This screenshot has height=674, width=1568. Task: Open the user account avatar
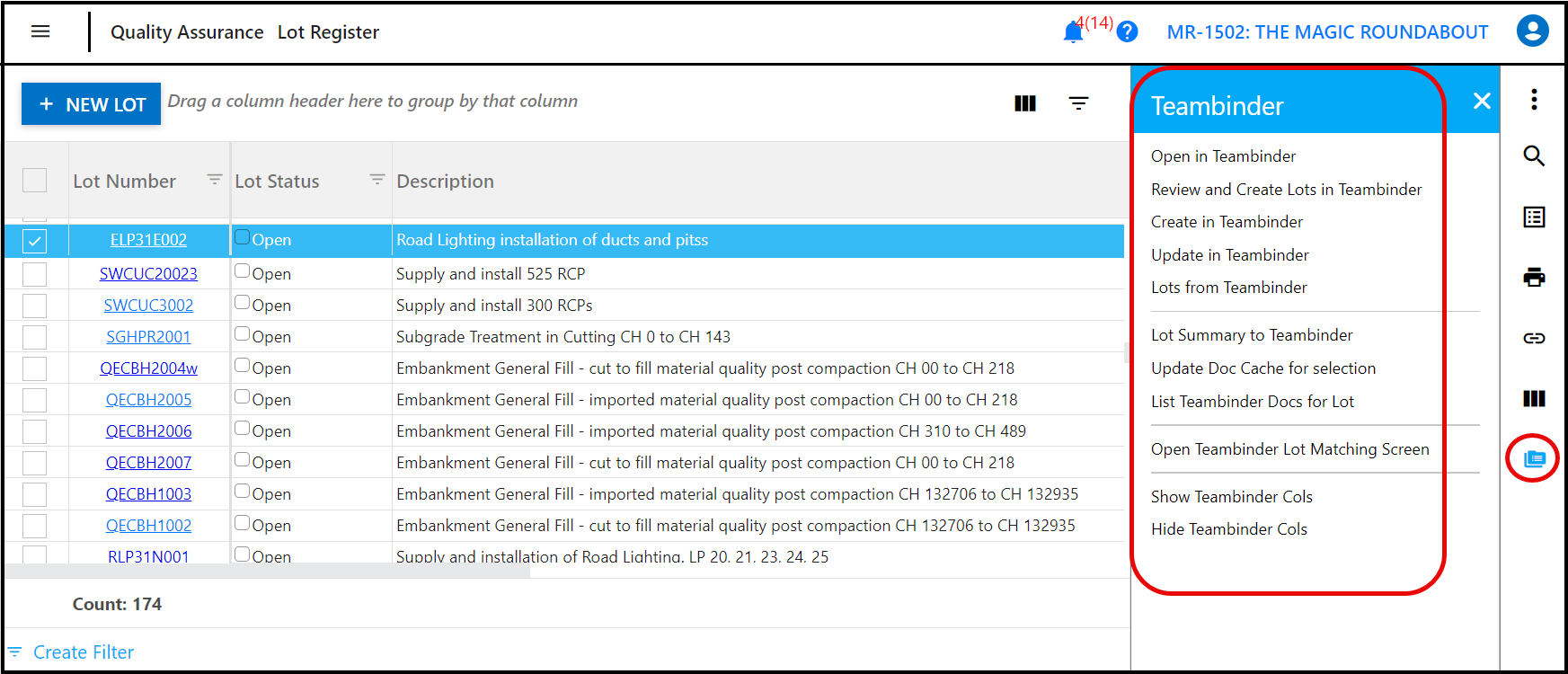(1533, 31)
